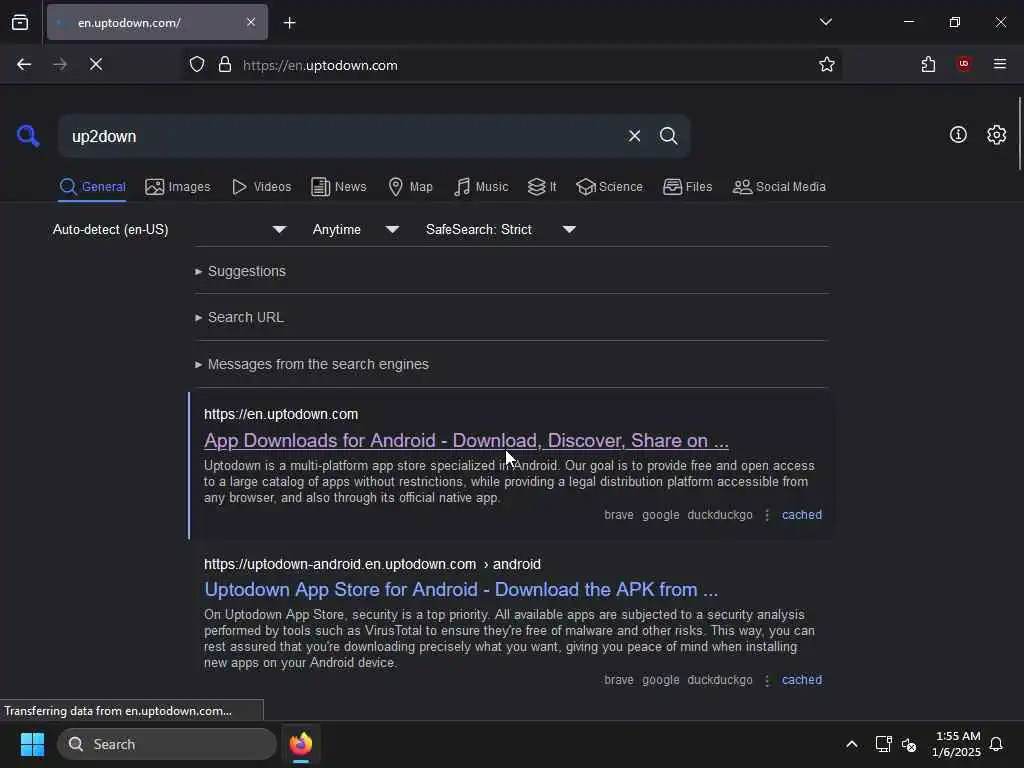The height and width of the screenshot is (768, 1024).
Task: Switch to Images search tab
Action: 178,187
